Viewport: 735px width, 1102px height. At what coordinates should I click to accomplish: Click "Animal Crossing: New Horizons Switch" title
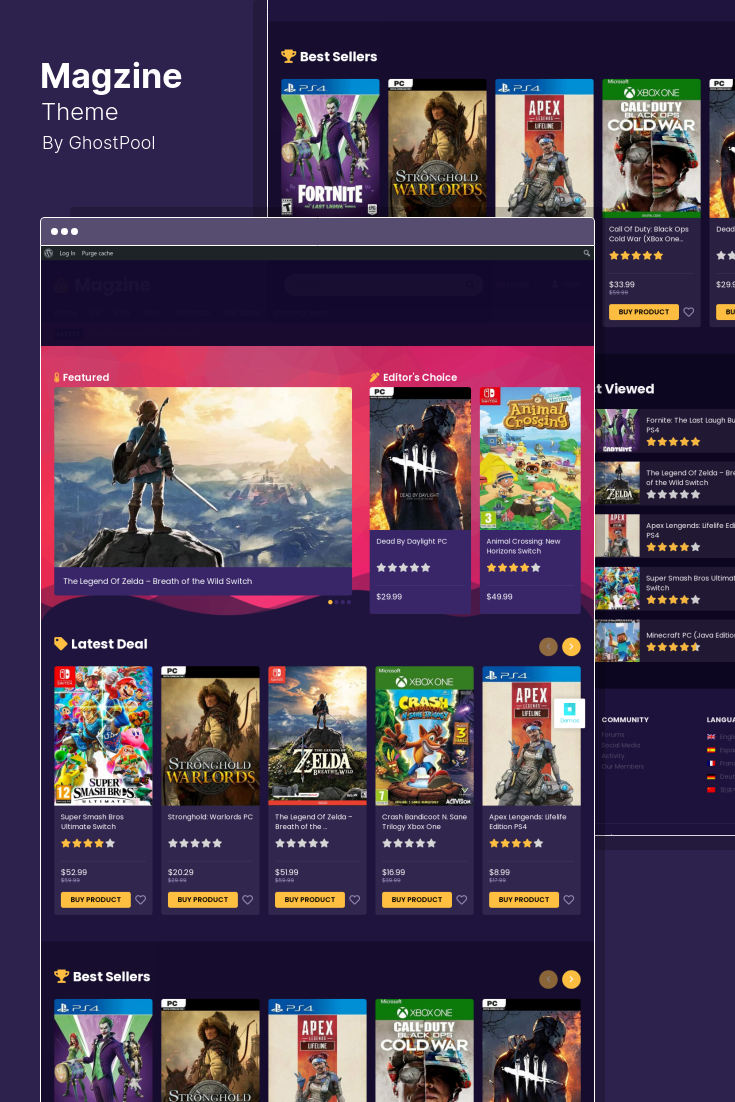click(523, 546)
